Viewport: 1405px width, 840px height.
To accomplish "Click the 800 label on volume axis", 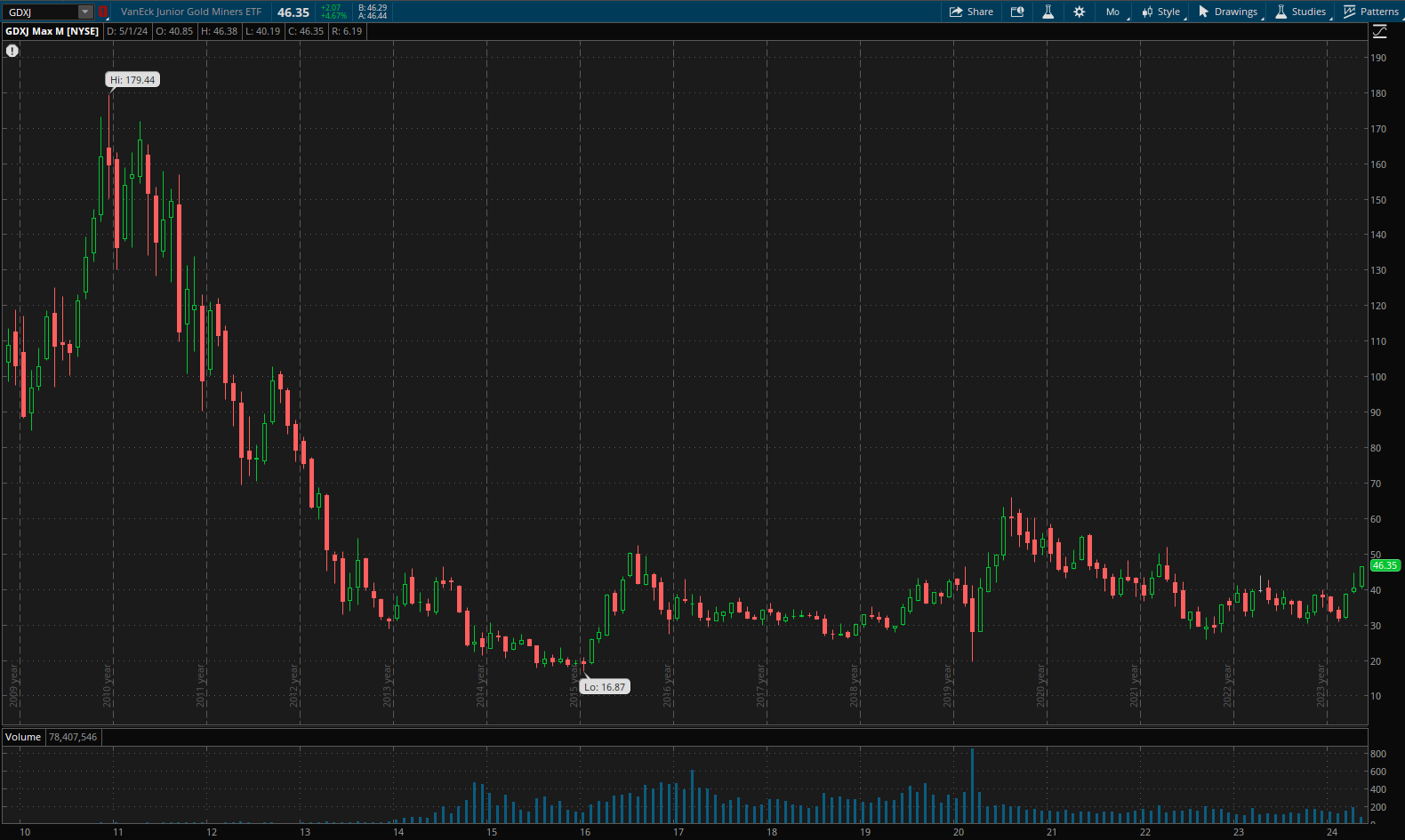I will coord(1378,754).
